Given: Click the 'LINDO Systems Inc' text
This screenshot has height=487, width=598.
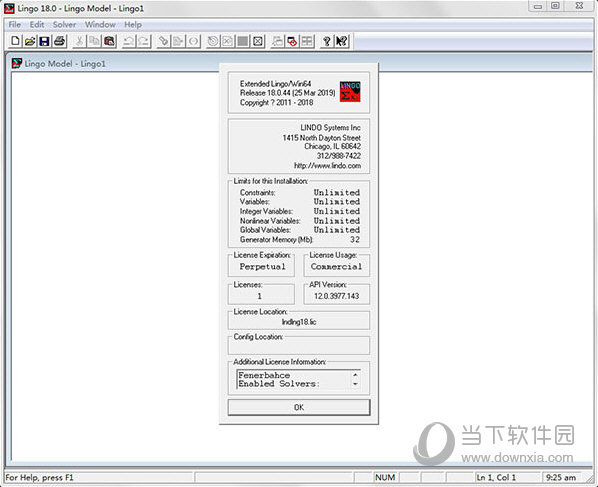Looking at the screenshot, I should pos(330,128).
